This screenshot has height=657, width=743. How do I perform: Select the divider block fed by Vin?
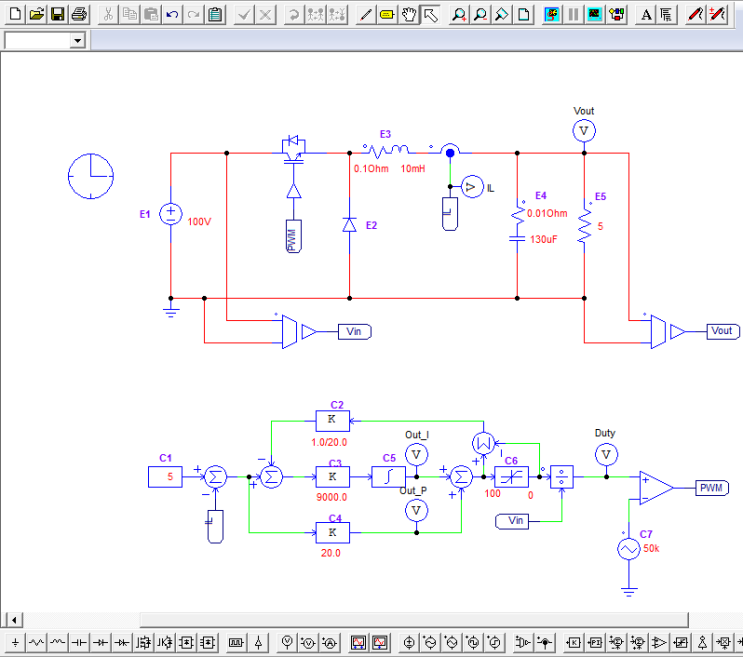click(x=562, y=477)
